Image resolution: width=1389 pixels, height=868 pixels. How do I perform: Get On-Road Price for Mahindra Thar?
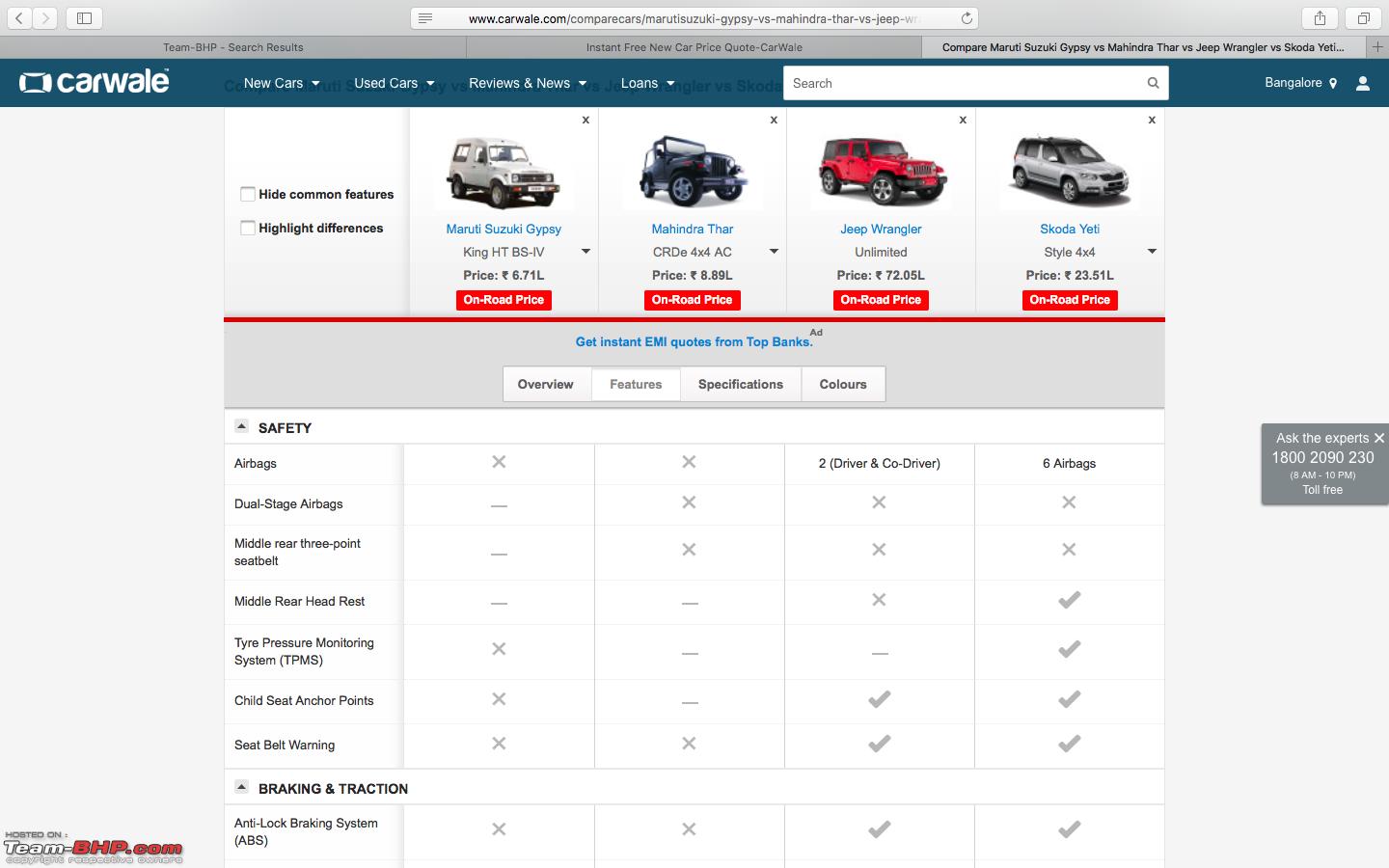(692, 300)
